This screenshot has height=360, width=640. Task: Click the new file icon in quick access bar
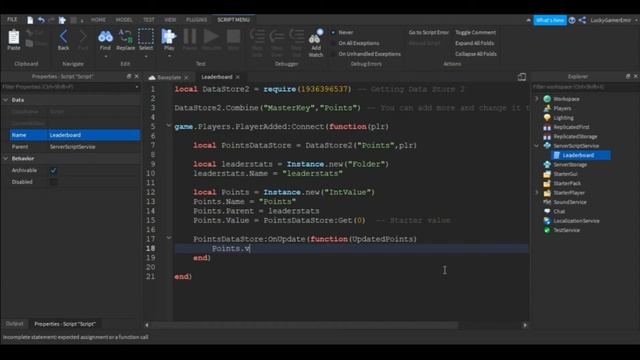pyautogui.click(x=30, y=20)
